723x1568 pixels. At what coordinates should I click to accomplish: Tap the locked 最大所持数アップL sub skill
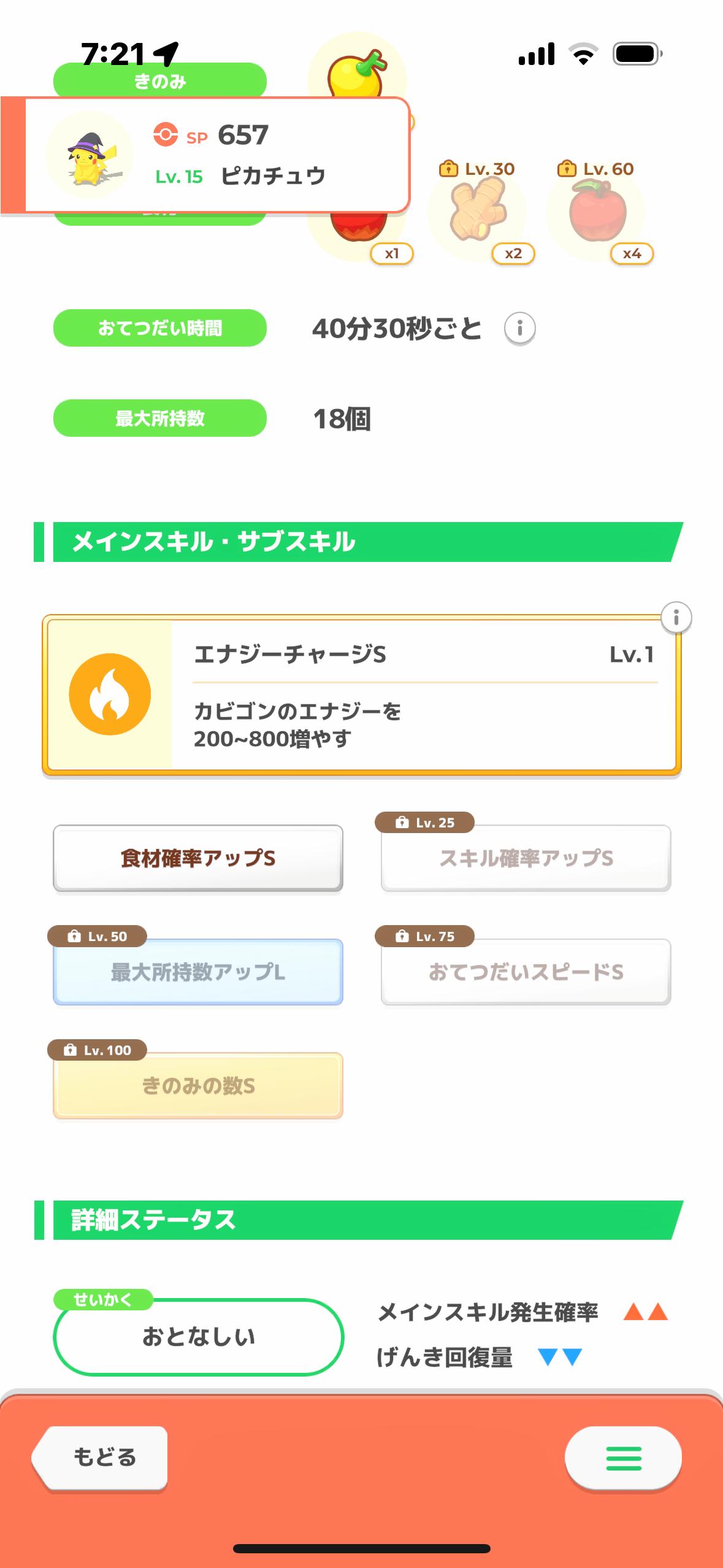coord(197,972)
